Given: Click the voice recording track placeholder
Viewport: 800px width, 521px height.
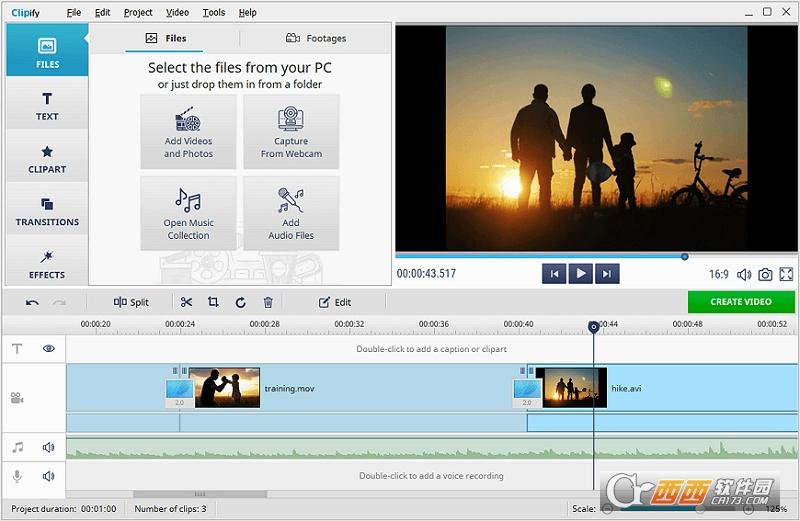Looking at the screenshot, I should 431,476.
